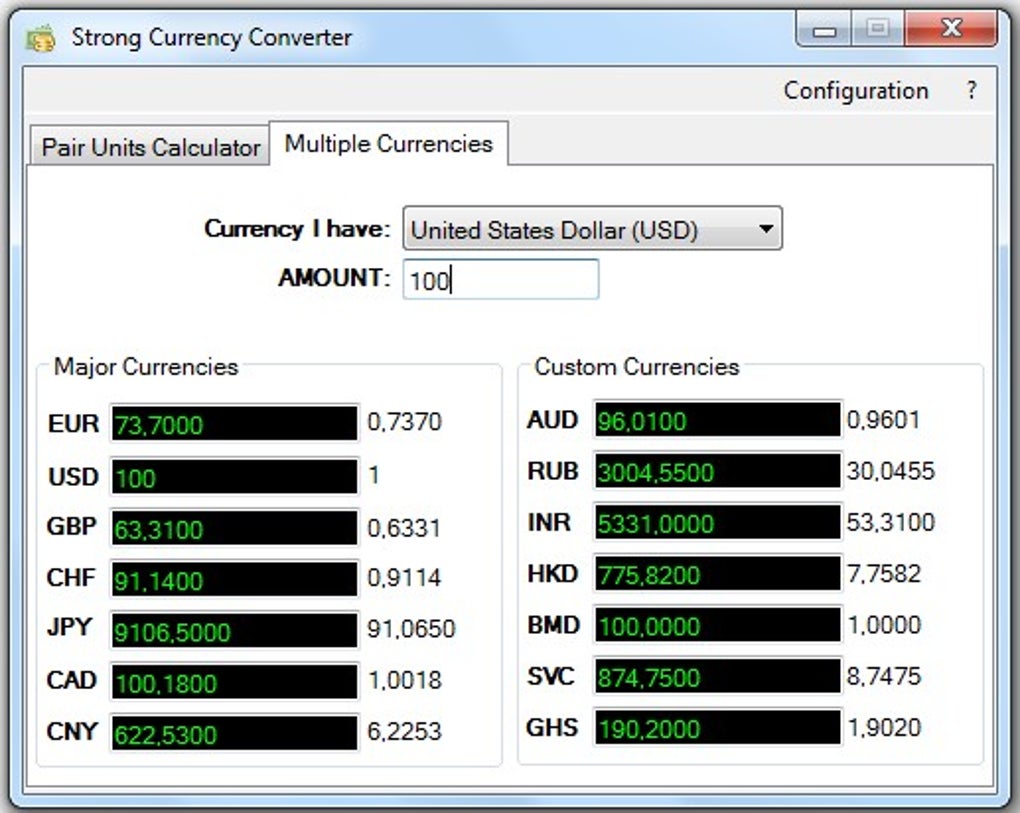Viewport: 1020px width, 813px height.
Task: Click the INR rate 53,3100
Action: pyautogui.click(x=891, y=522)
